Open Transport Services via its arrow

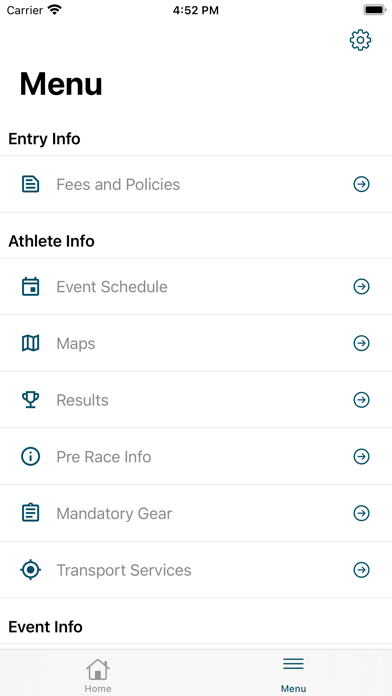pos(361,570)
